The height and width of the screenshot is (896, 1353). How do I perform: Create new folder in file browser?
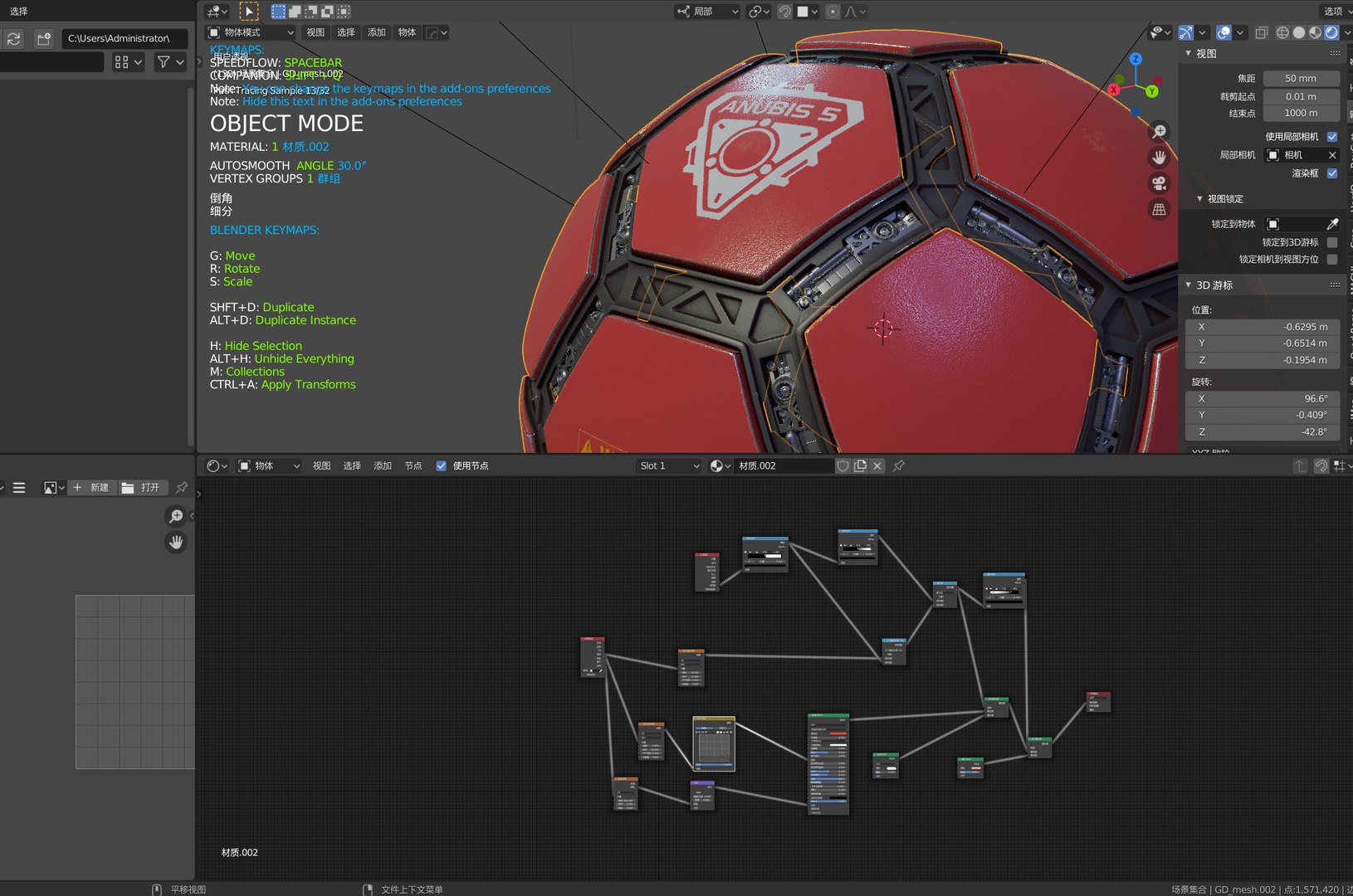(44, 39)
